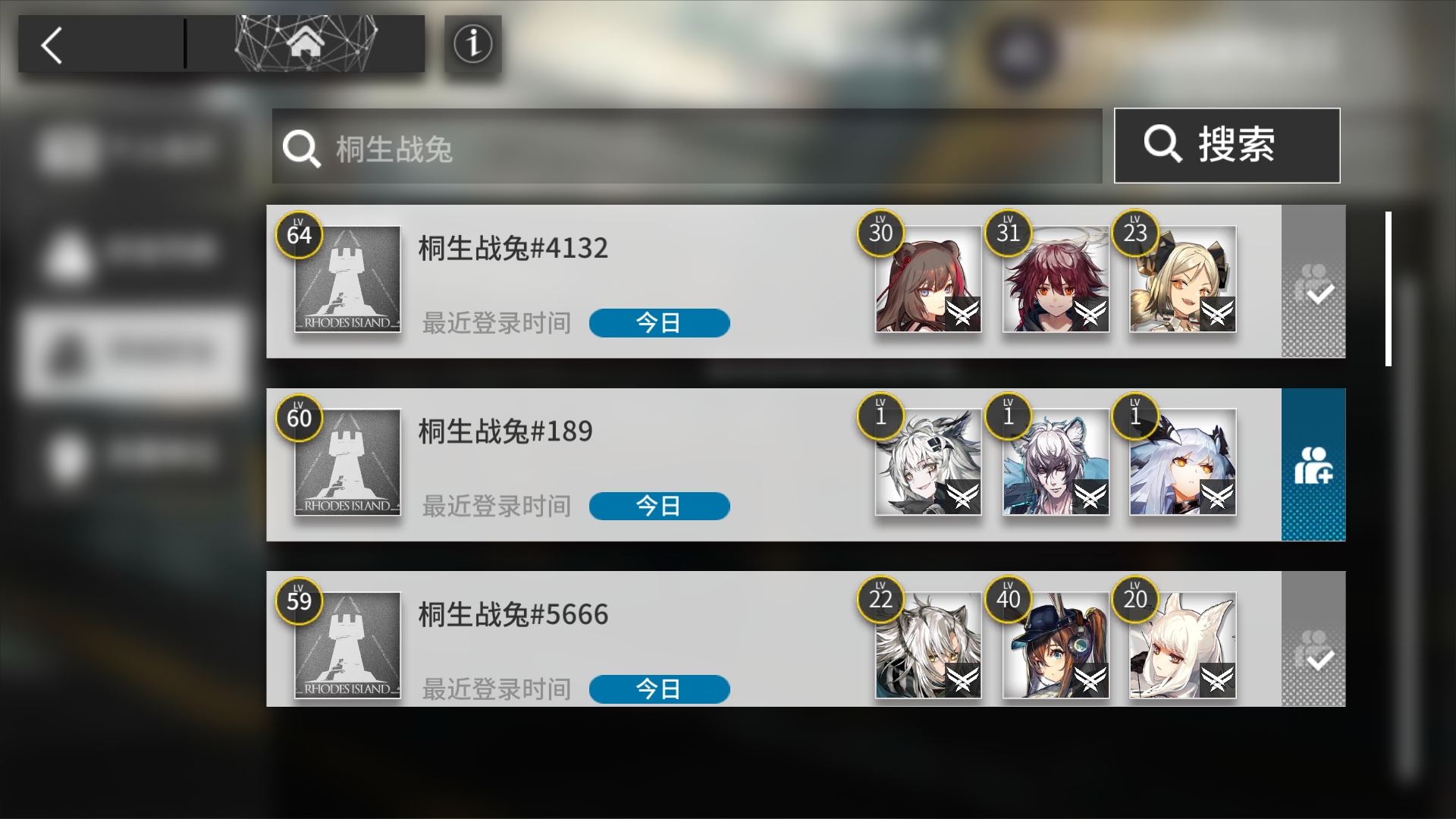Open the home navigation icon
Viewport: 1456px width, 819px height.
tap(306, 43)
